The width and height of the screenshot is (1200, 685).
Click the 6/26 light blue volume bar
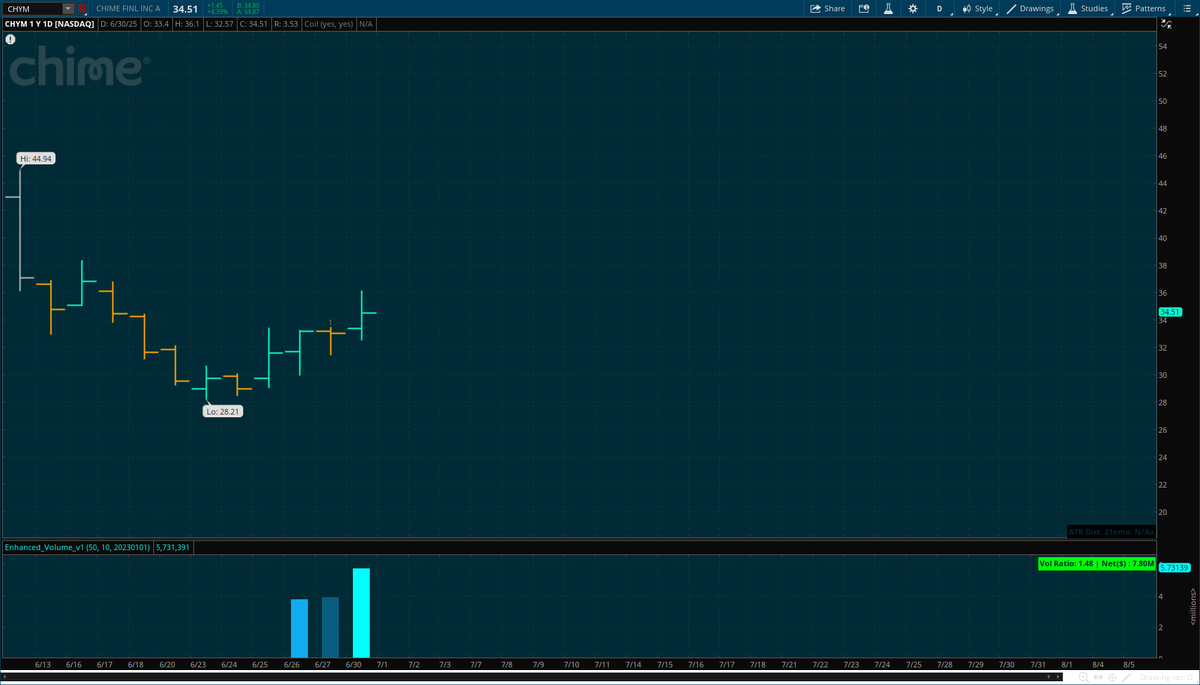(x=299, y=627)
